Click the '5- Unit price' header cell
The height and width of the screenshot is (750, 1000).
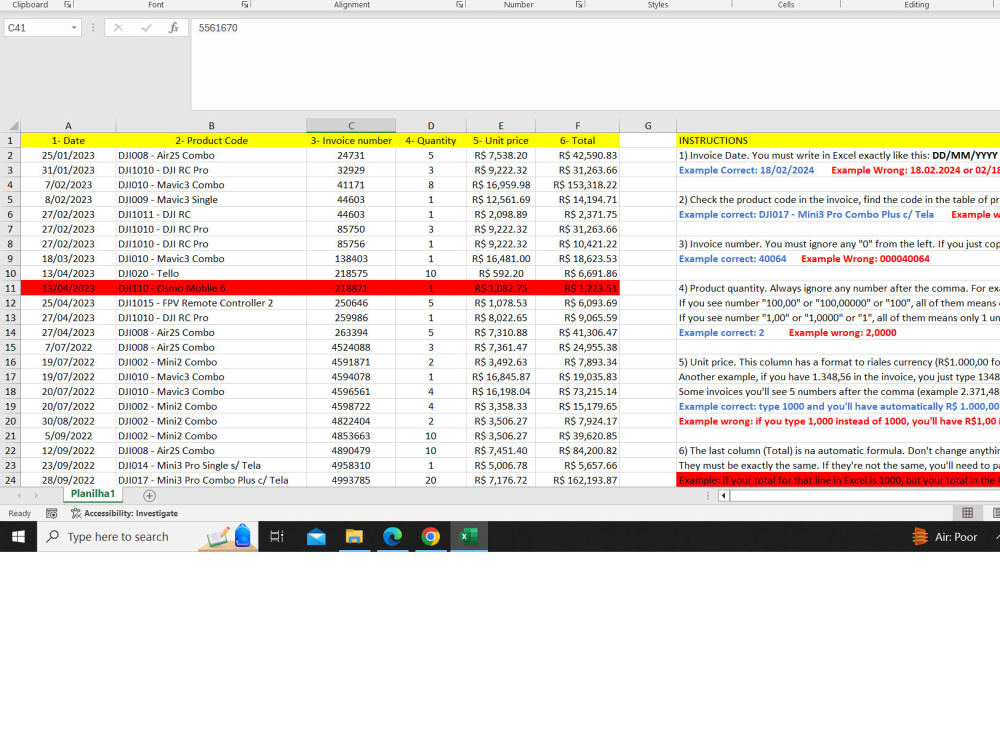pyautogui.click(x=501, y=140)
